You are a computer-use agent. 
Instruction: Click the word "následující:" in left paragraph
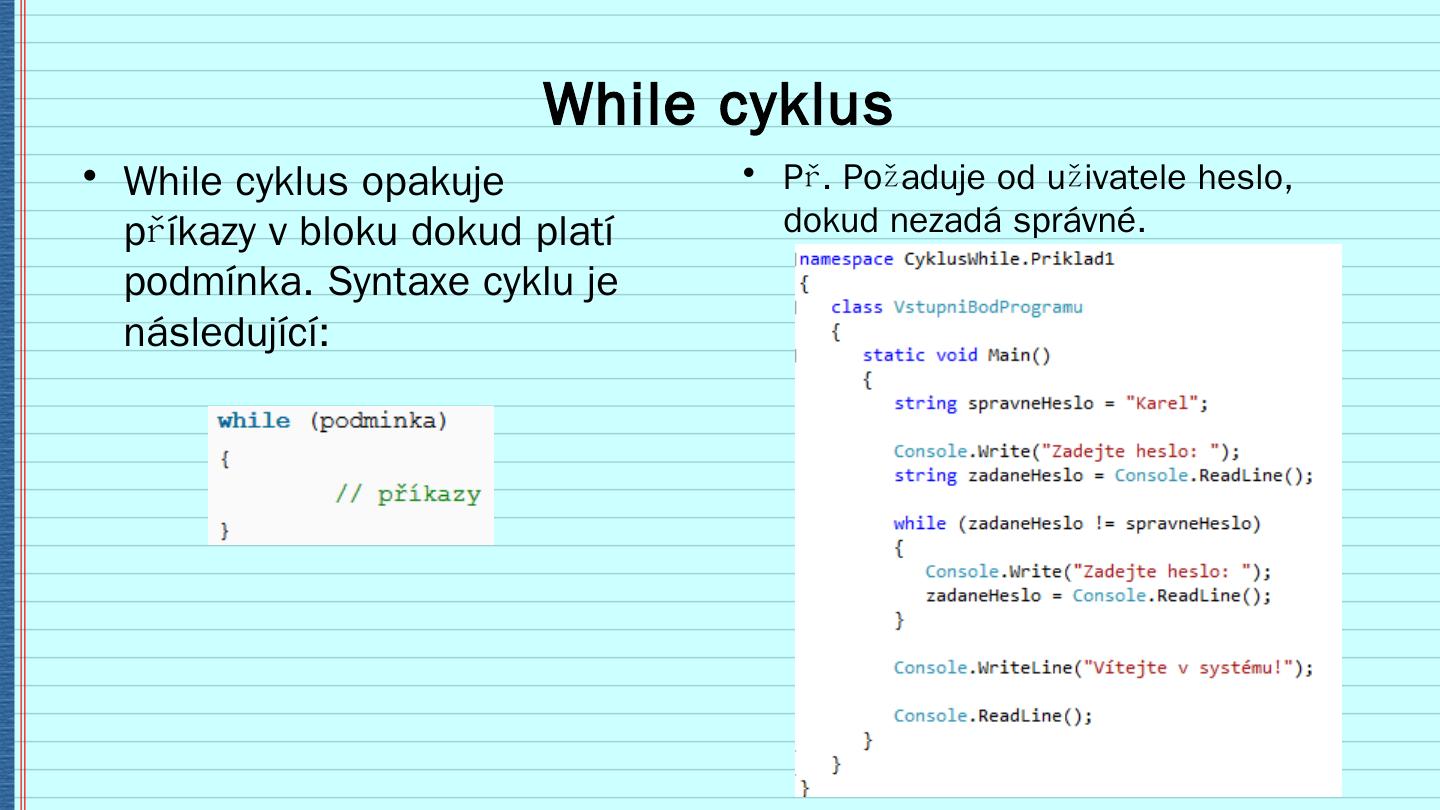(x=226, y=334)
